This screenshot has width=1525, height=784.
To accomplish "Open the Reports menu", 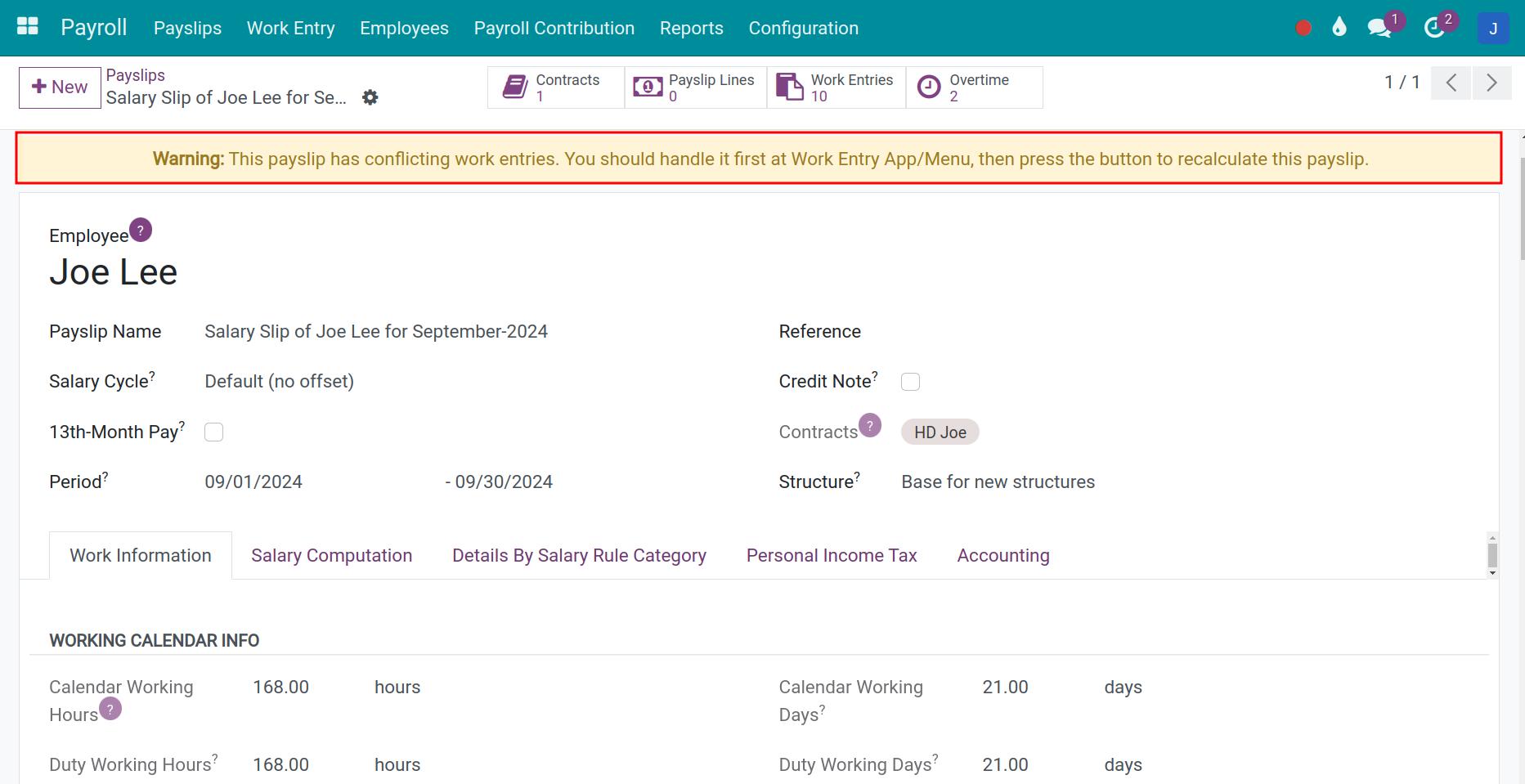I will 692,28.
